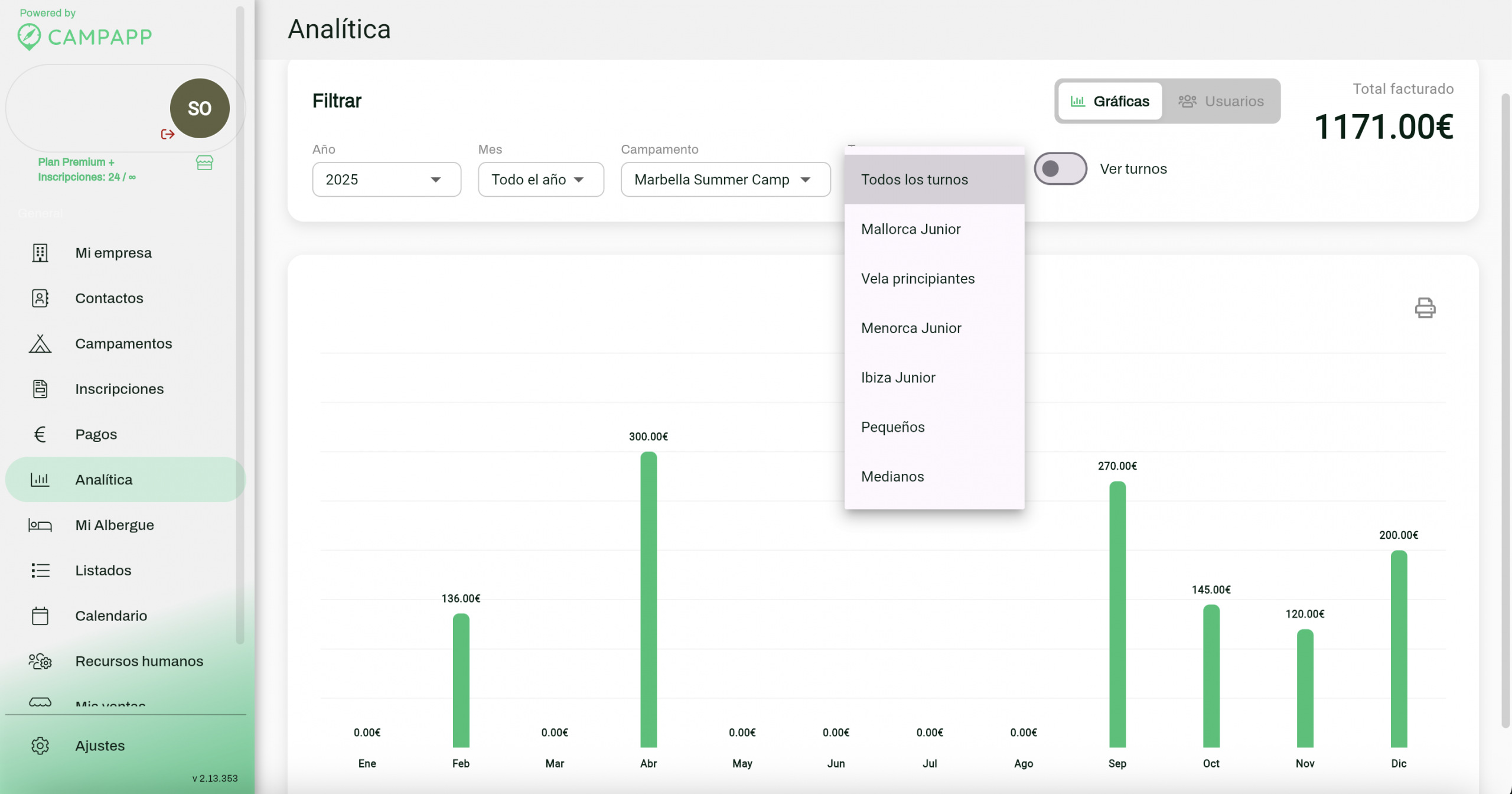Click the Mi Albergue bed icon
This screenshot has width=1512, height=794.
[x=40, y=525]
